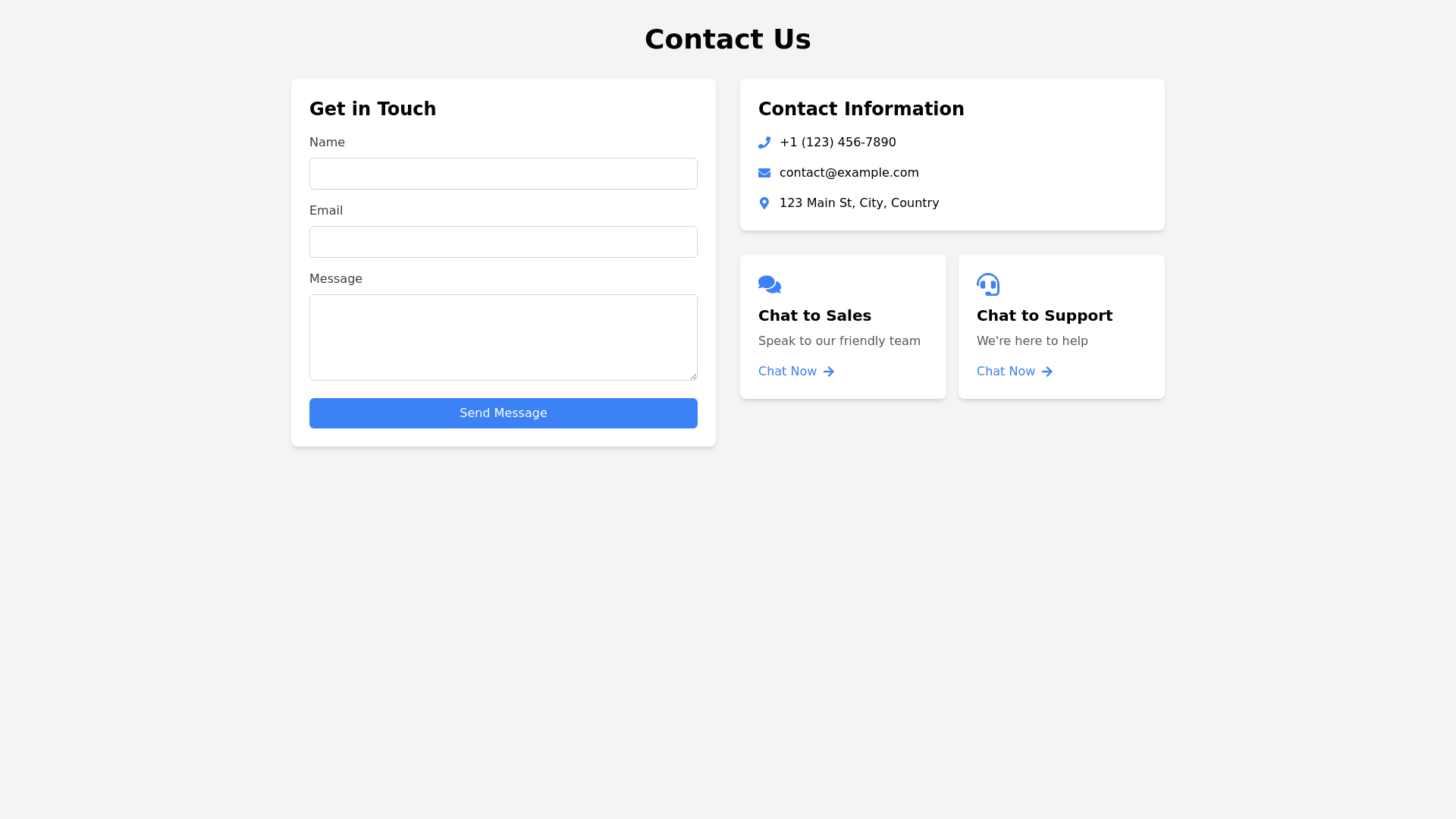Image resolution: width=1456 pixels, height=819 pixels.
Task: Click the Name field label
Action: click(327, 143)
